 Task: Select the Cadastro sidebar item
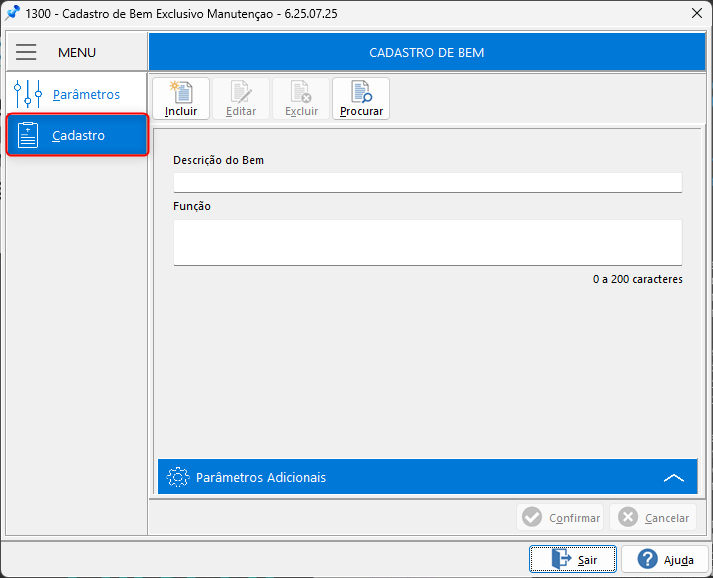(x=77, y=135)
